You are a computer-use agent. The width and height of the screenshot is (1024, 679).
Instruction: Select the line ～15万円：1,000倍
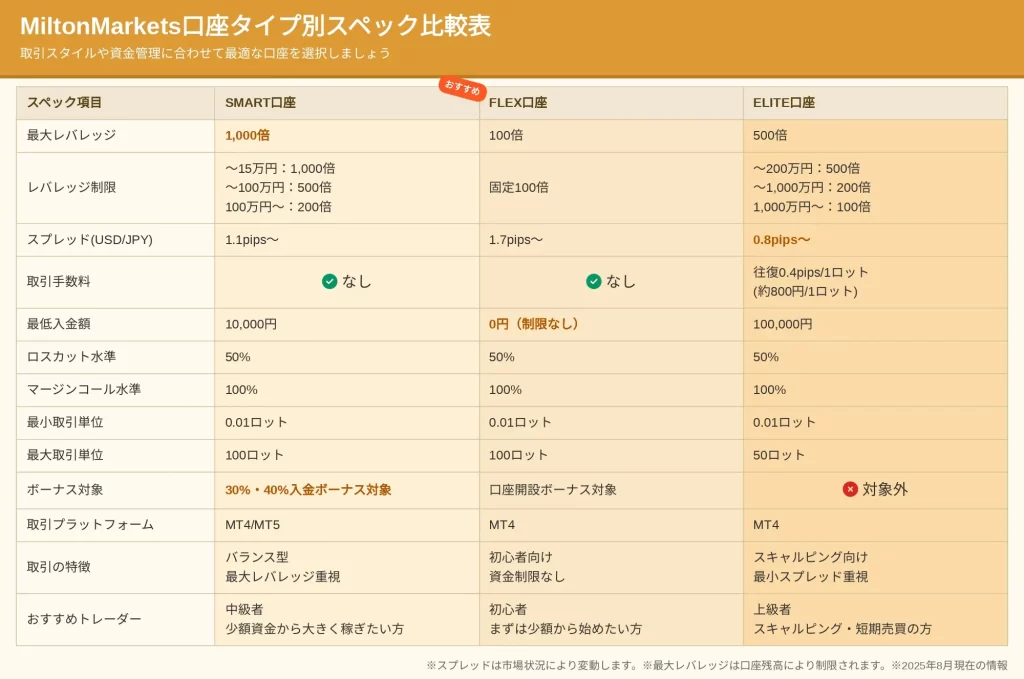(x=280, y=168)
